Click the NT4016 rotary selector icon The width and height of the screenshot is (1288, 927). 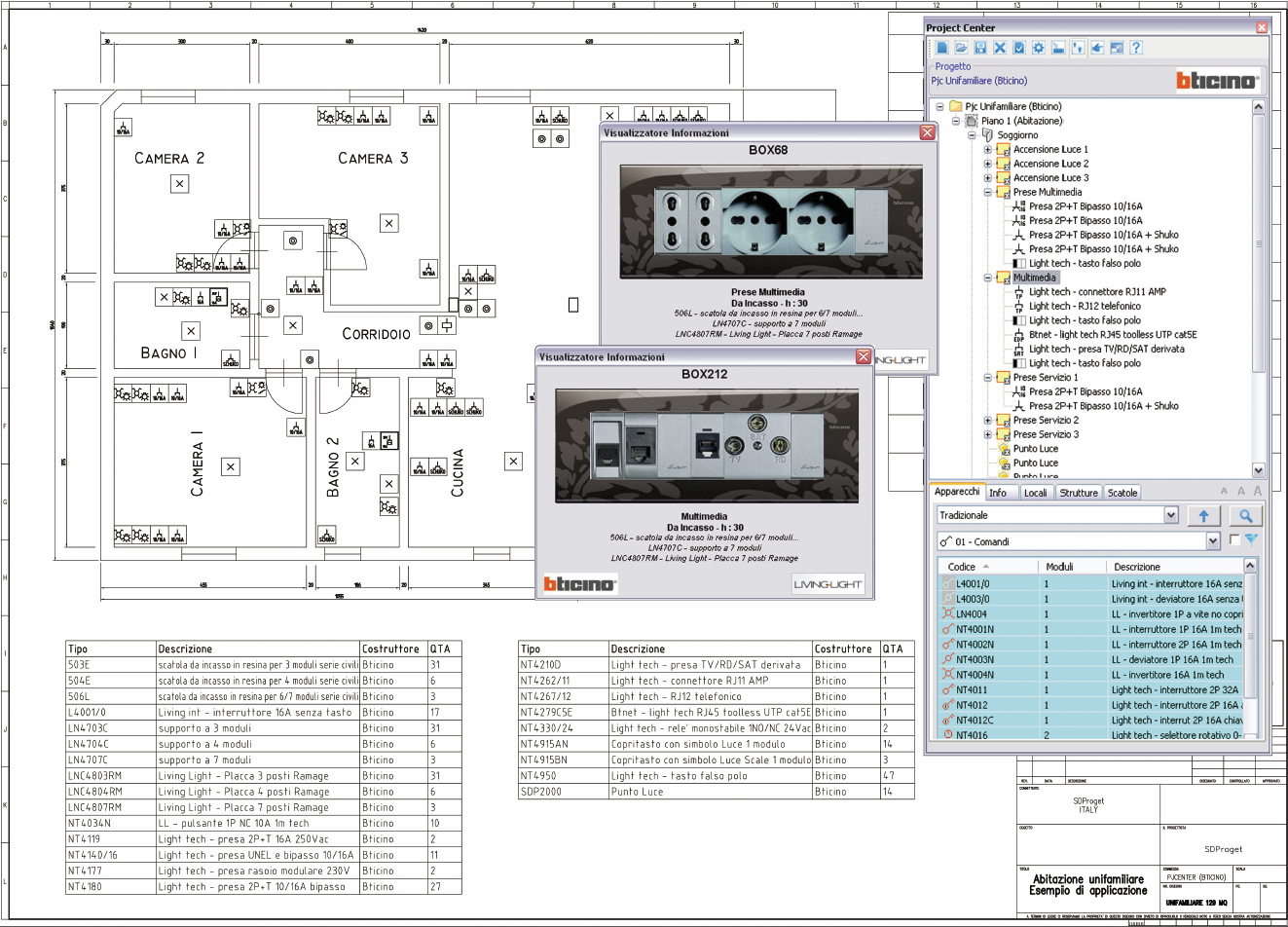947,735
